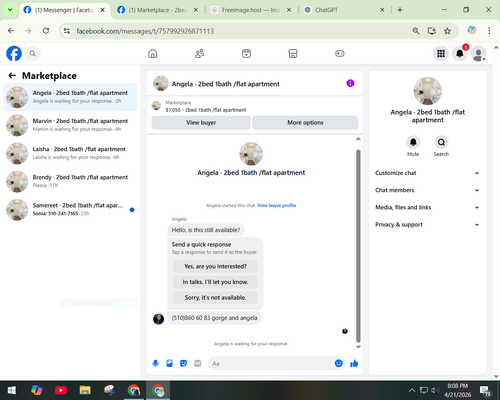Click the zoom magnifier icon in the address bar
Image resolution: width=500 pixels, height=400 pixels.
(416, 31)
